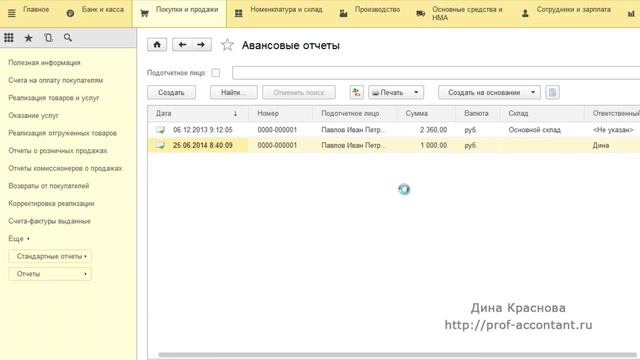Click the Создать button
The image size is (640, 360).
pos(171,93)
